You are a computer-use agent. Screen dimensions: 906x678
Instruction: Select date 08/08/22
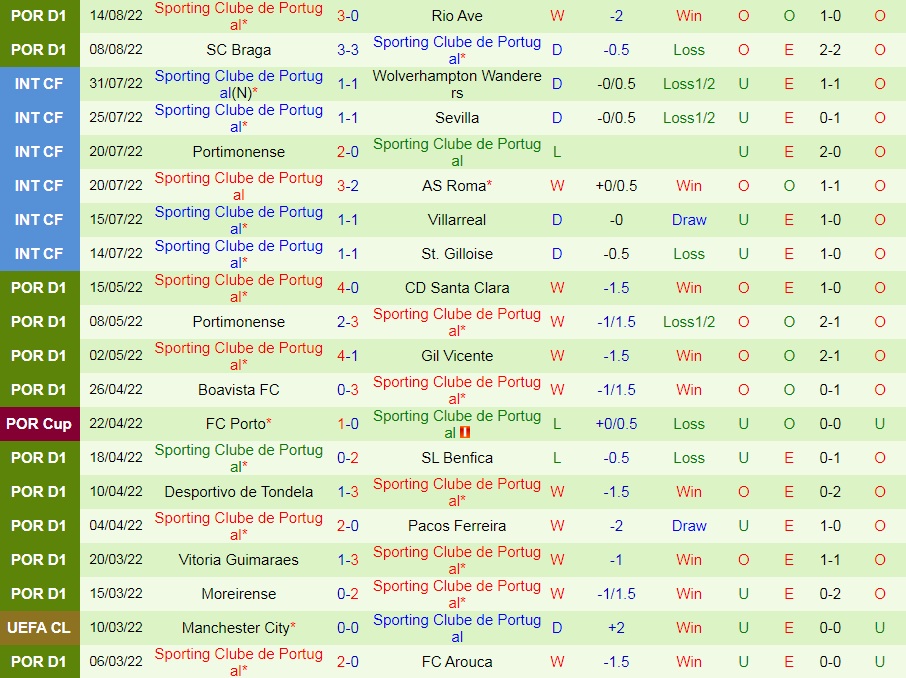coord(116,50)
